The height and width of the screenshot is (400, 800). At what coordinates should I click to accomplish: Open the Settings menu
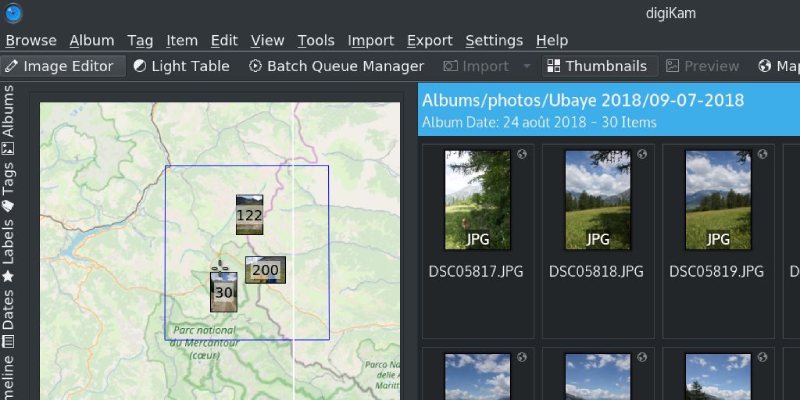pyautogui.click(x=494, y=40)
